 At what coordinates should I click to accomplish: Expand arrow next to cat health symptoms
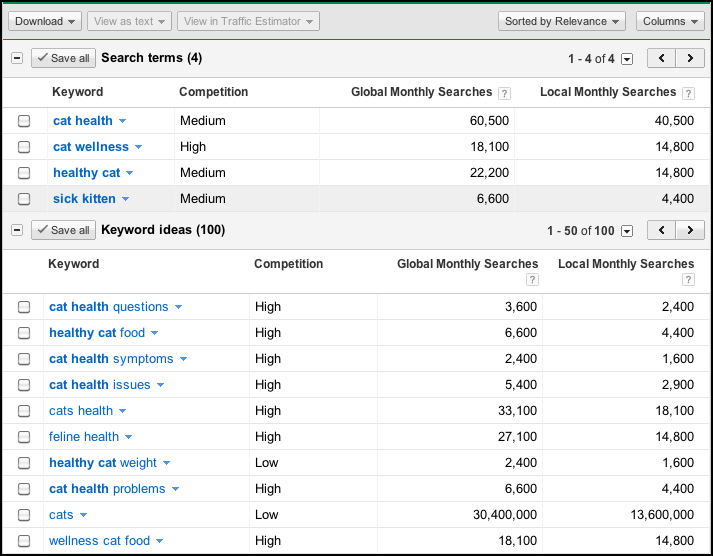[183, 359]
